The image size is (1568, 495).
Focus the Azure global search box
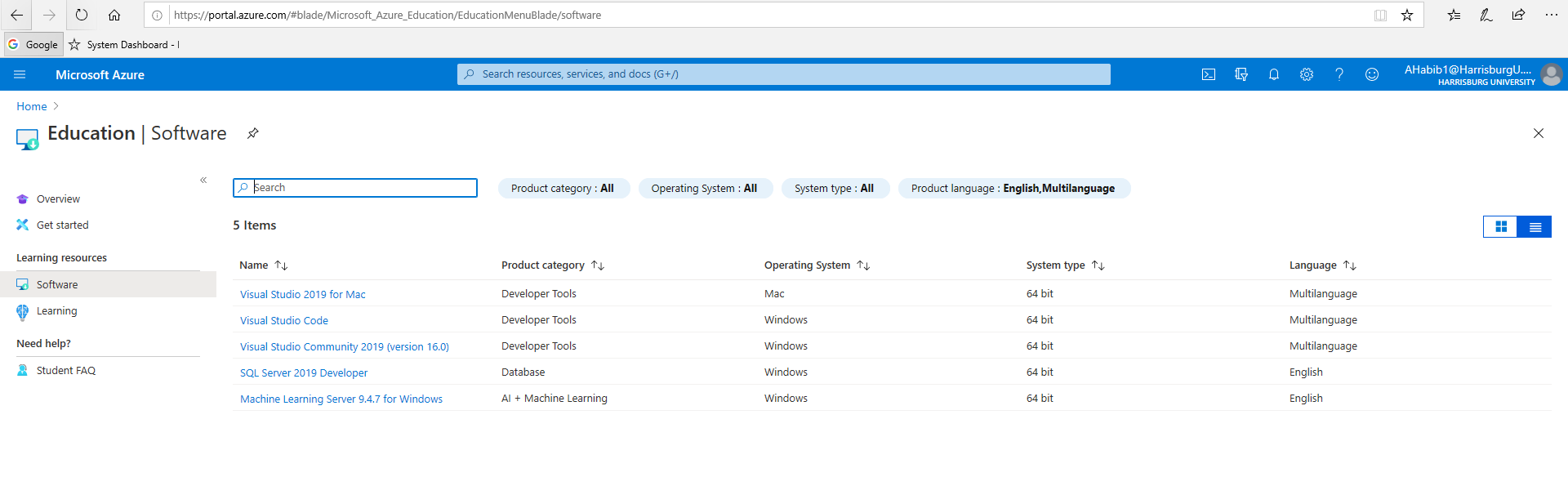(x=784, y=74)
